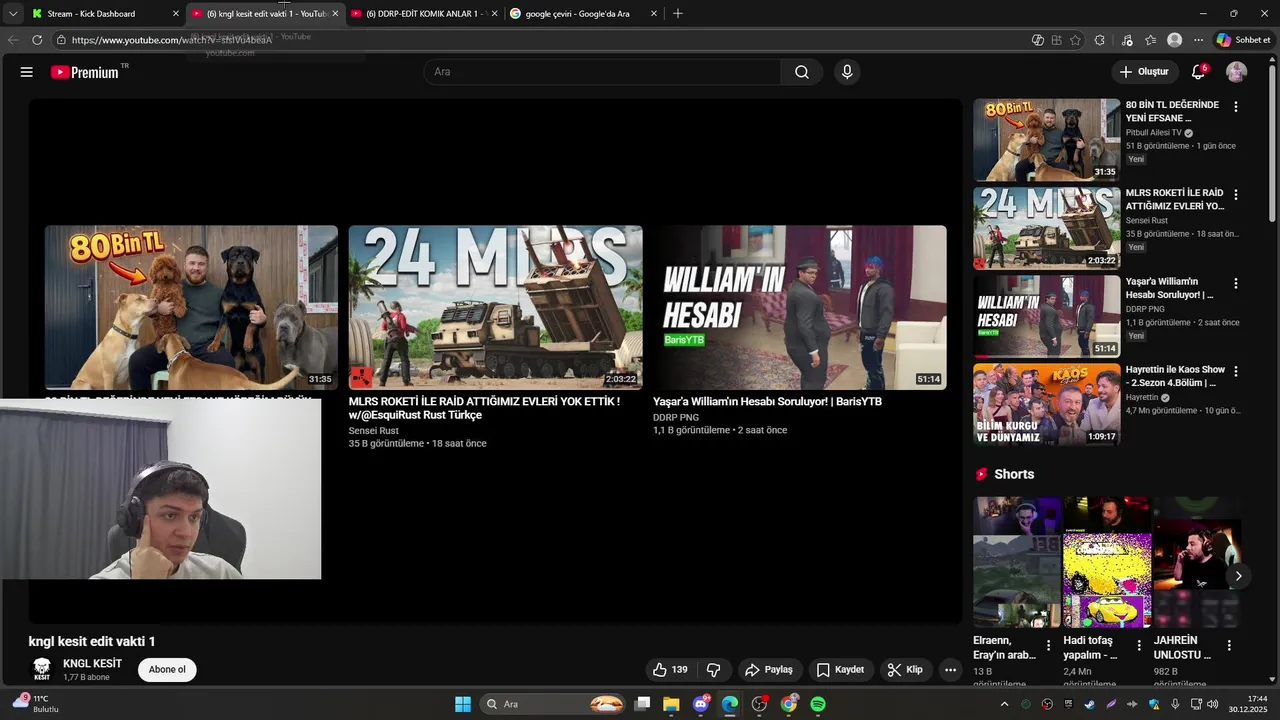Open the Sohbet et Copilot button
This screenshot has width=1280, height=720.
point(1243,40)
